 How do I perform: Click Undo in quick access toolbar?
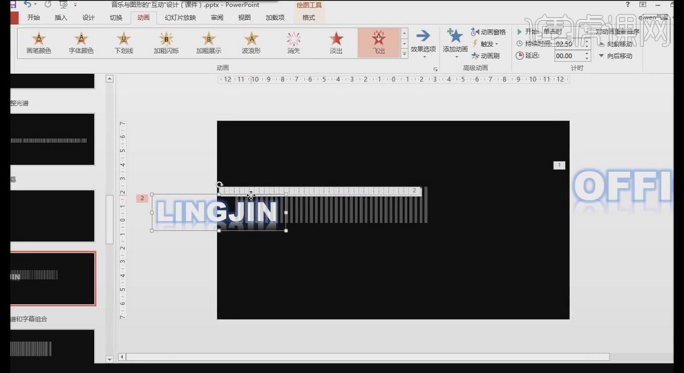point(28,4)
